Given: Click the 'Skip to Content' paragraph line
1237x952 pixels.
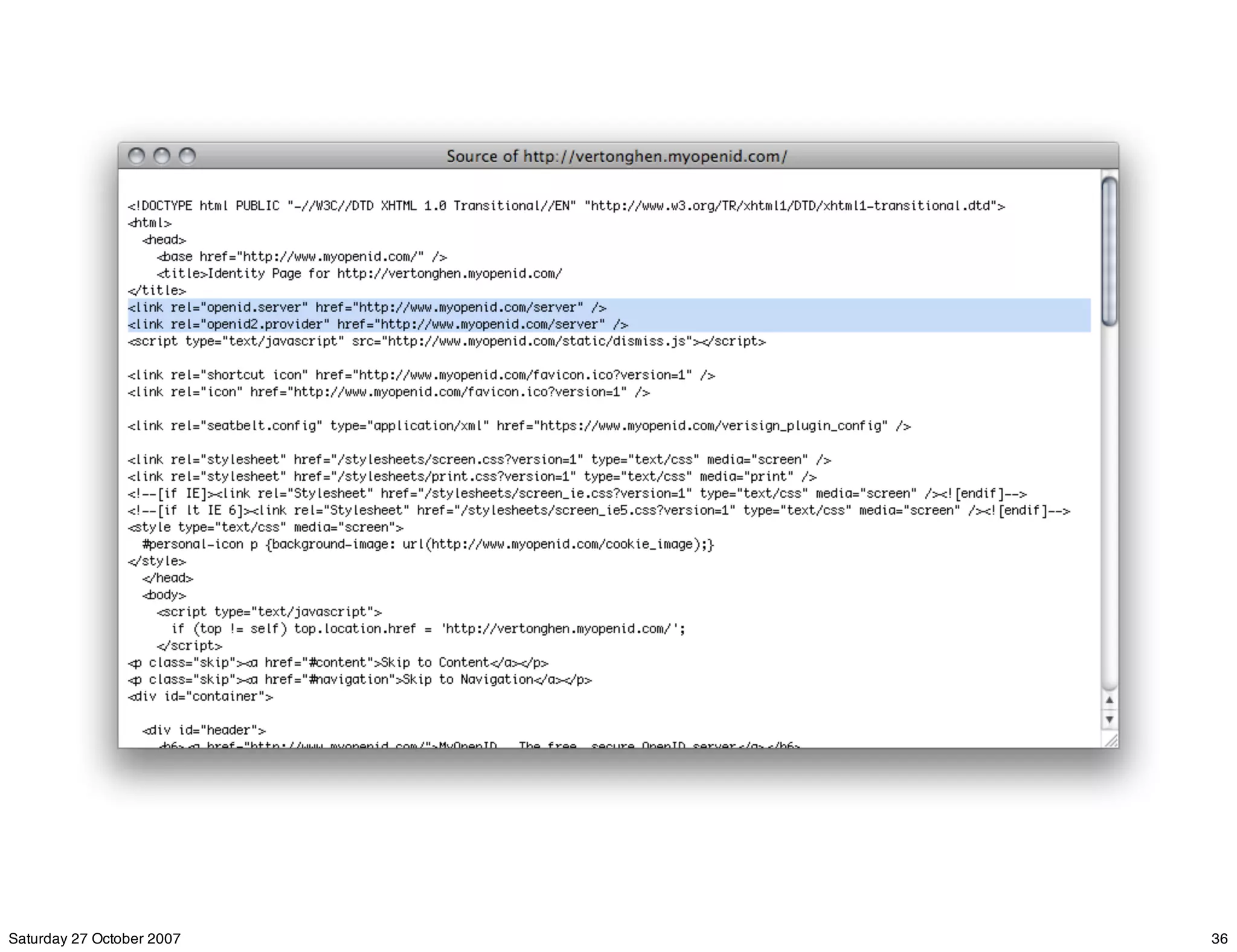Looking at the screenshot, I should pos(338,663).
